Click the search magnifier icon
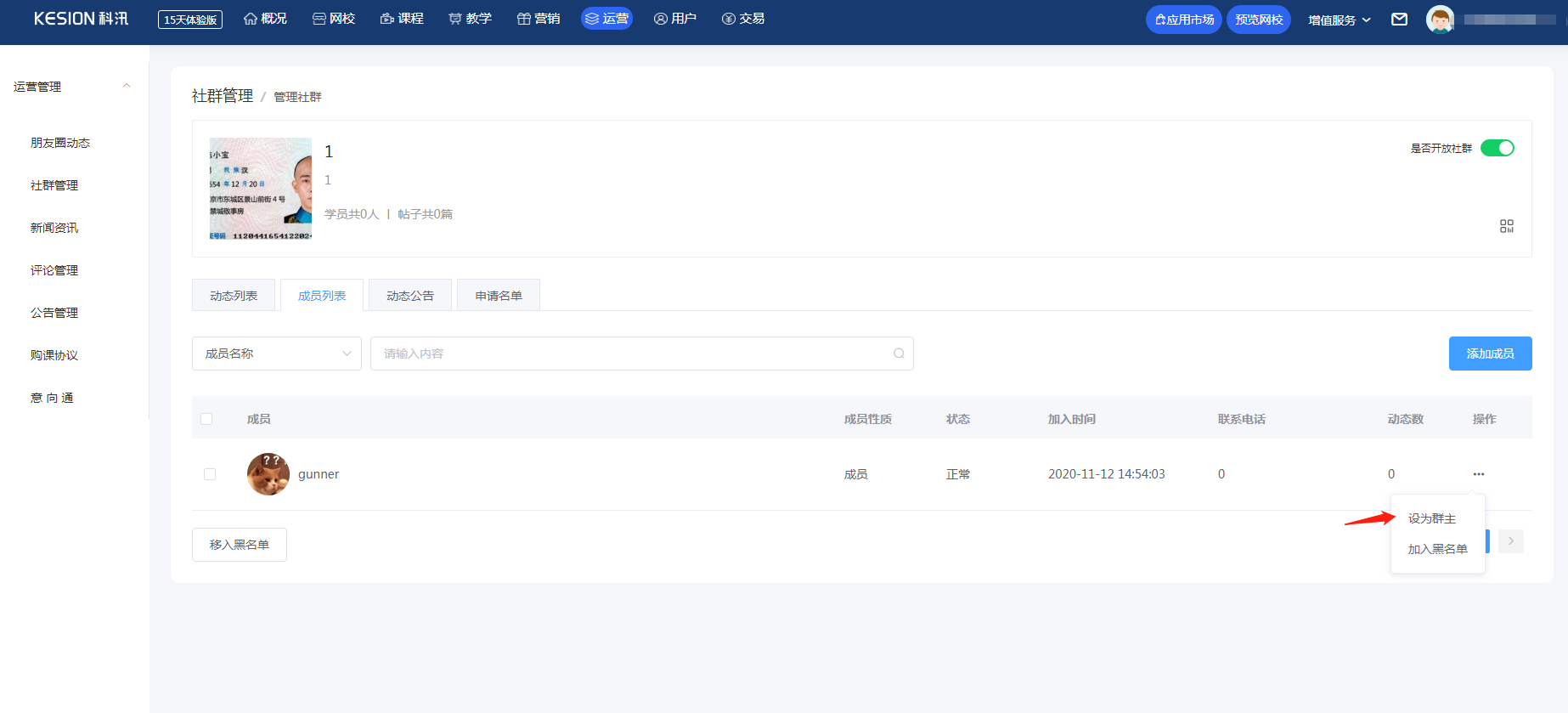The image size is (1568, 713). tap(899, 354)
